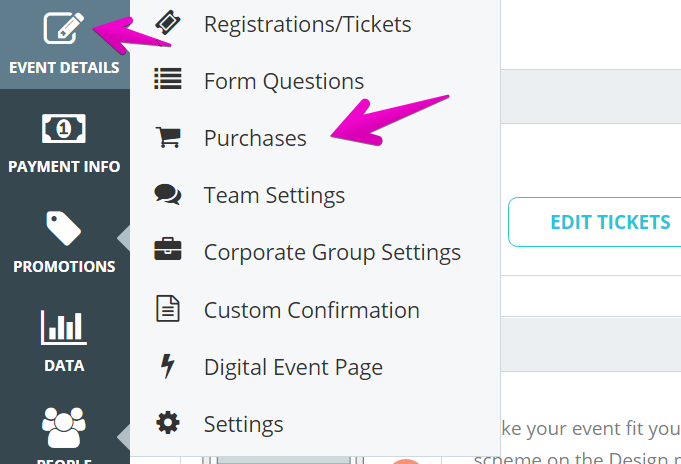Open the Payment Info money icon
The height and width of the screenshot is (464, 681).
point(64,129)
